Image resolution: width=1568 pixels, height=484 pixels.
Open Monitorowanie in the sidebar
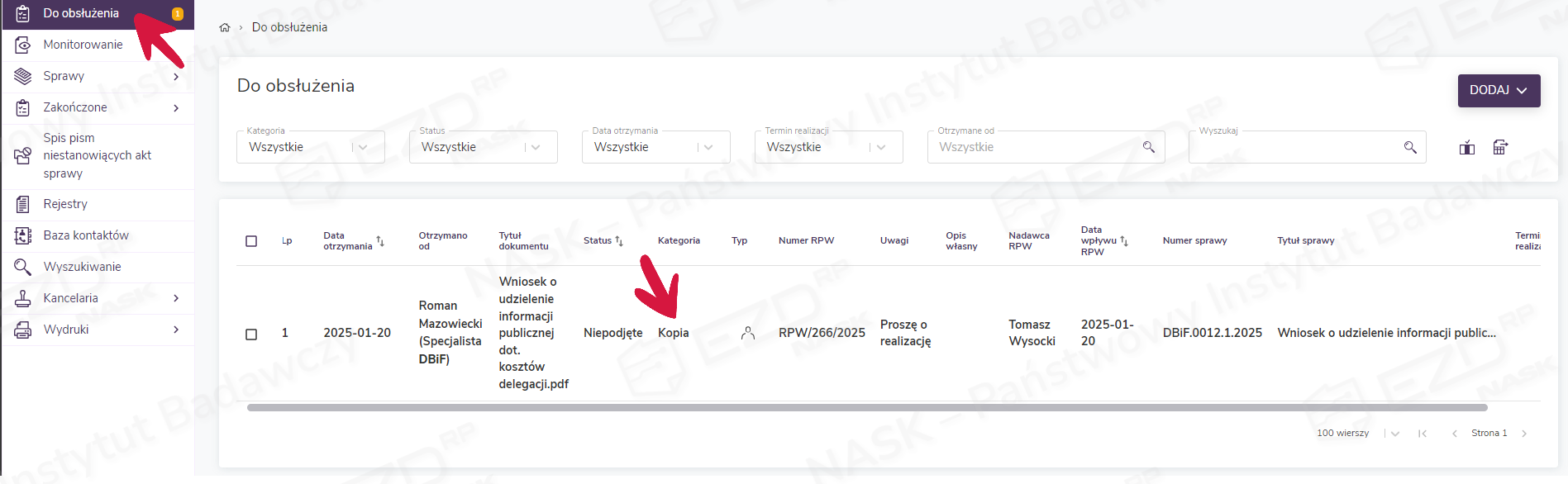(83, 45)
